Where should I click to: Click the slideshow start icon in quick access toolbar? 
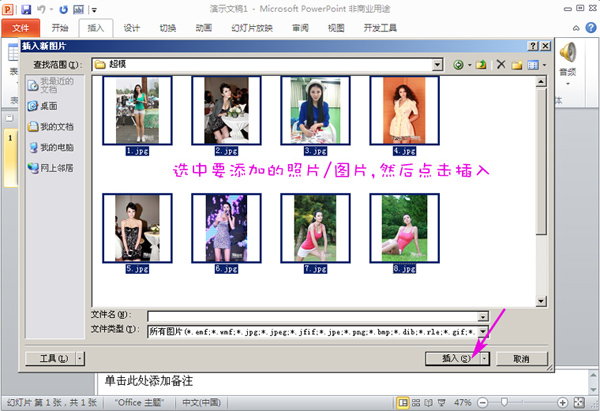click(x=78, y=9)
